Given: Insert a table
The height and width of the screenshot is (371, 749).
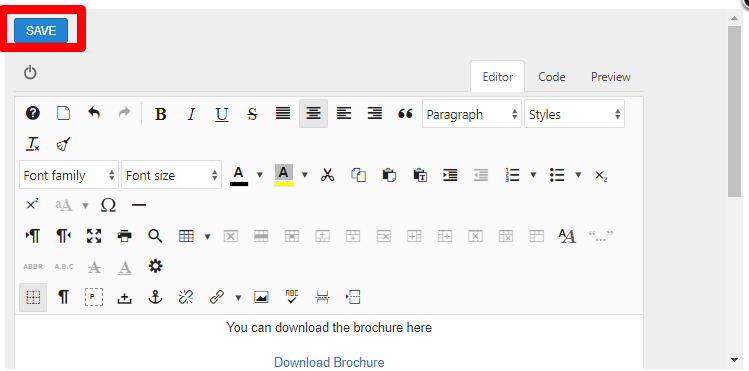Looking at the screenshot, I should coord(186,236).
